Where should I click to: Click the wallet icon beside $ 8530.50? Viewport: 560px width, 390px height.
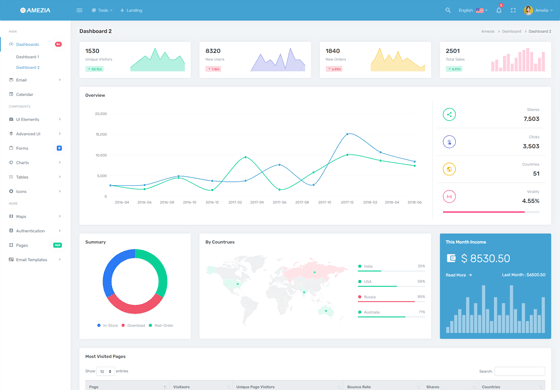451,258
